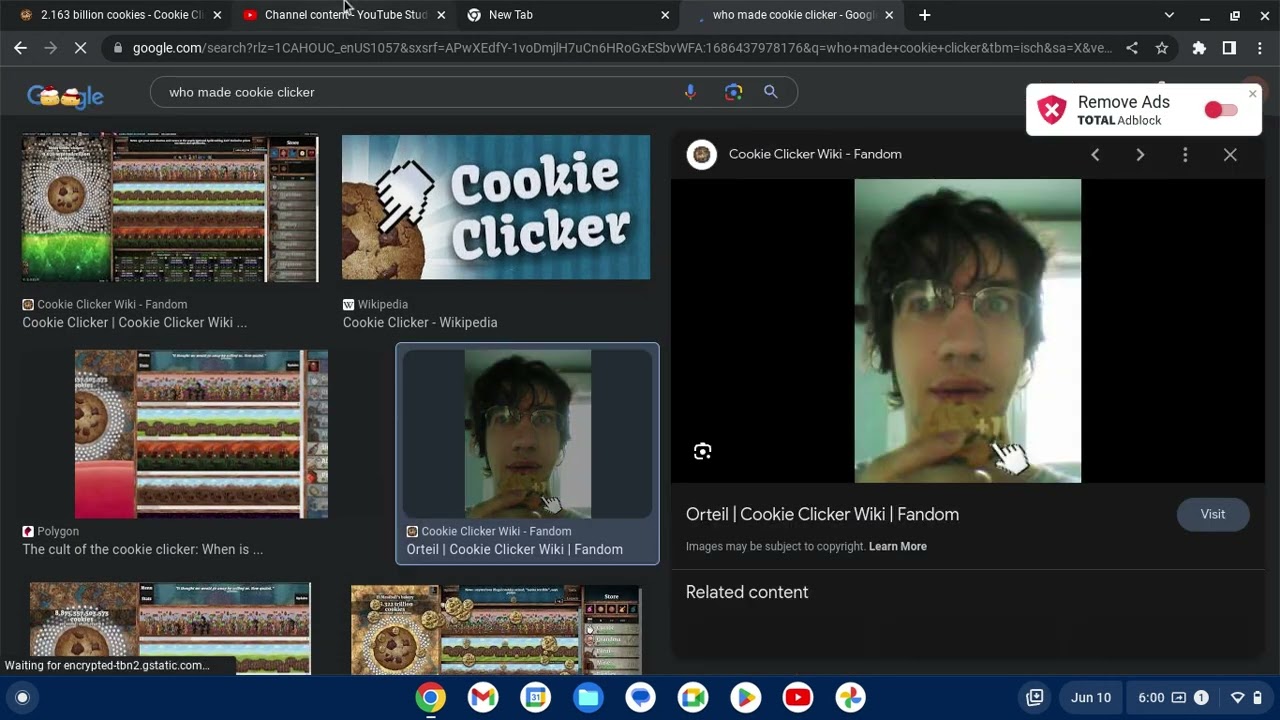Viewport: 1280px width, 720px height.
Task: Click the Related content heading
Action: coord(747,592)
